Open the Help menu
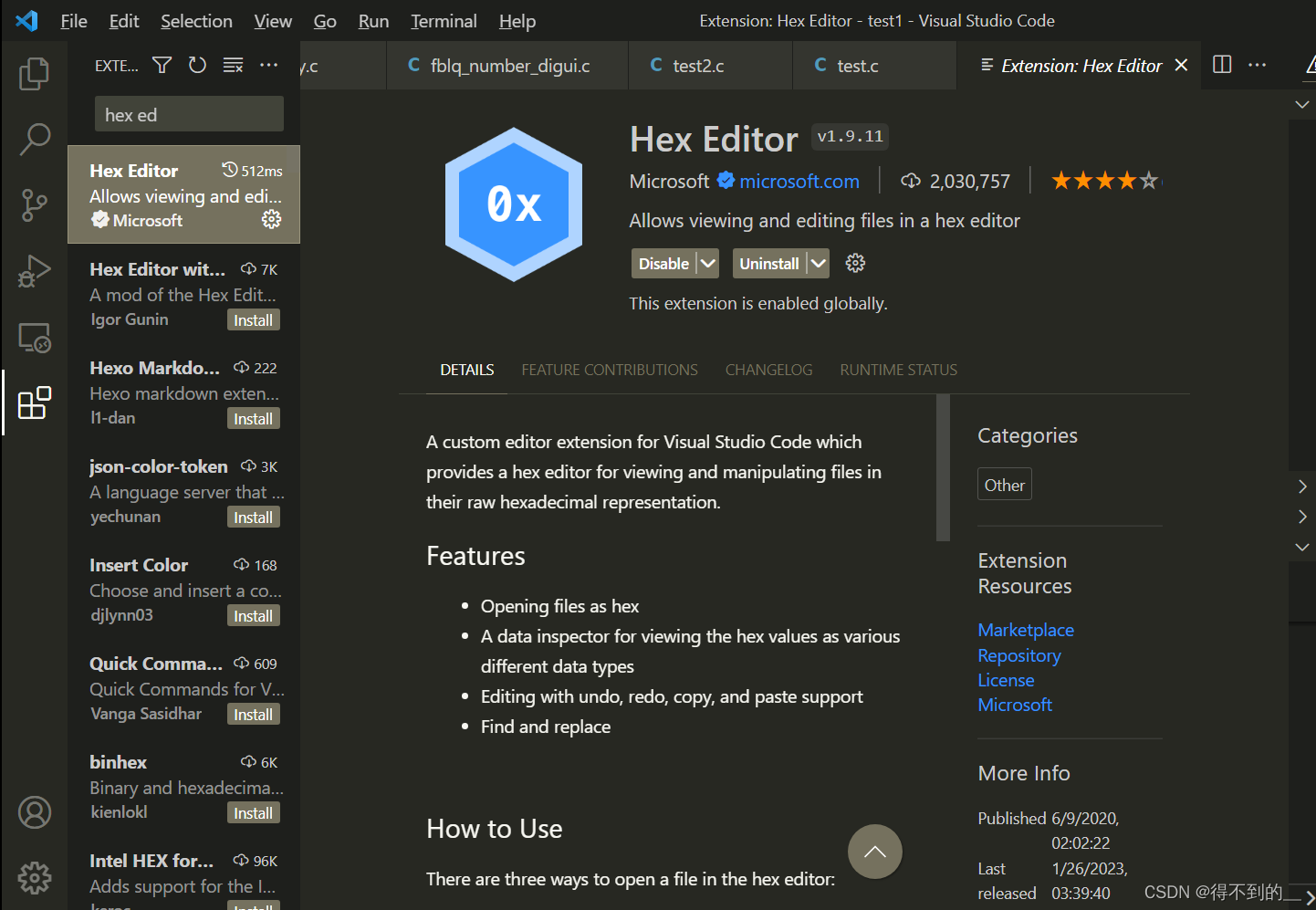This screenshot has width=1316, height=910. (x=517, y=21)
